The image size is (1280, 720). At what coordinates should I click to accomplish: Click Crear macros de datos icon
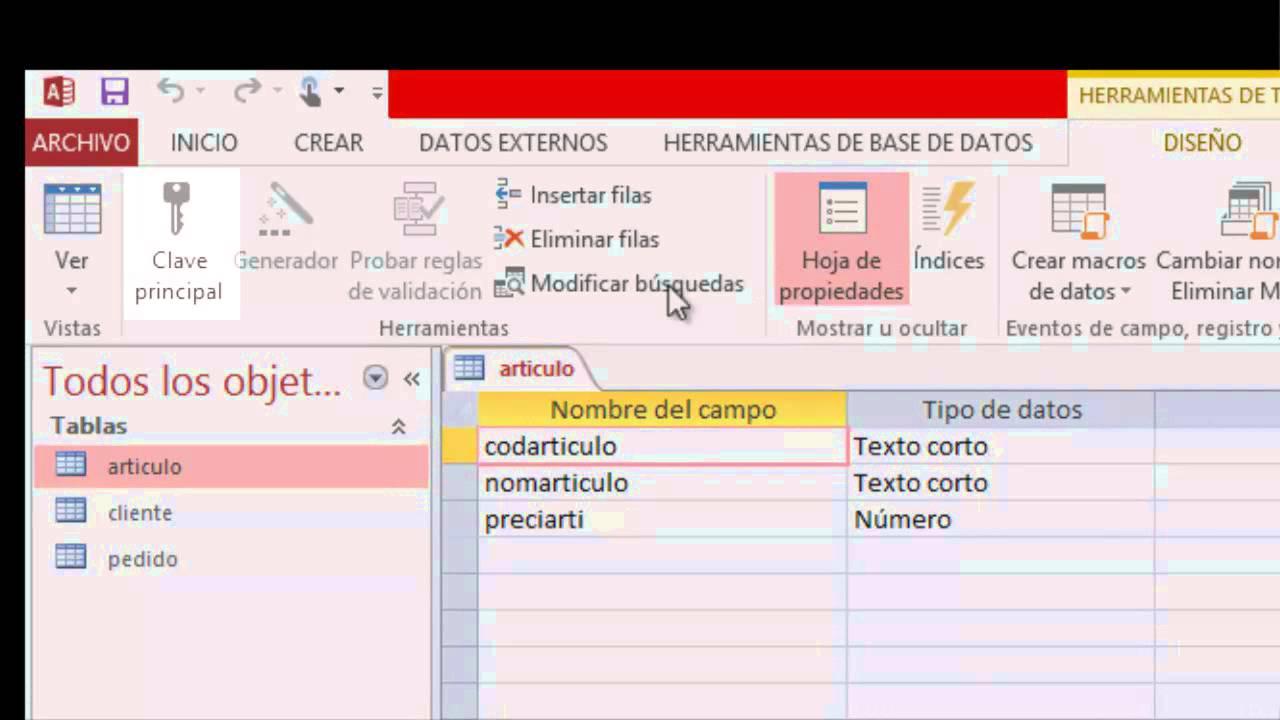click(1078, 209)
